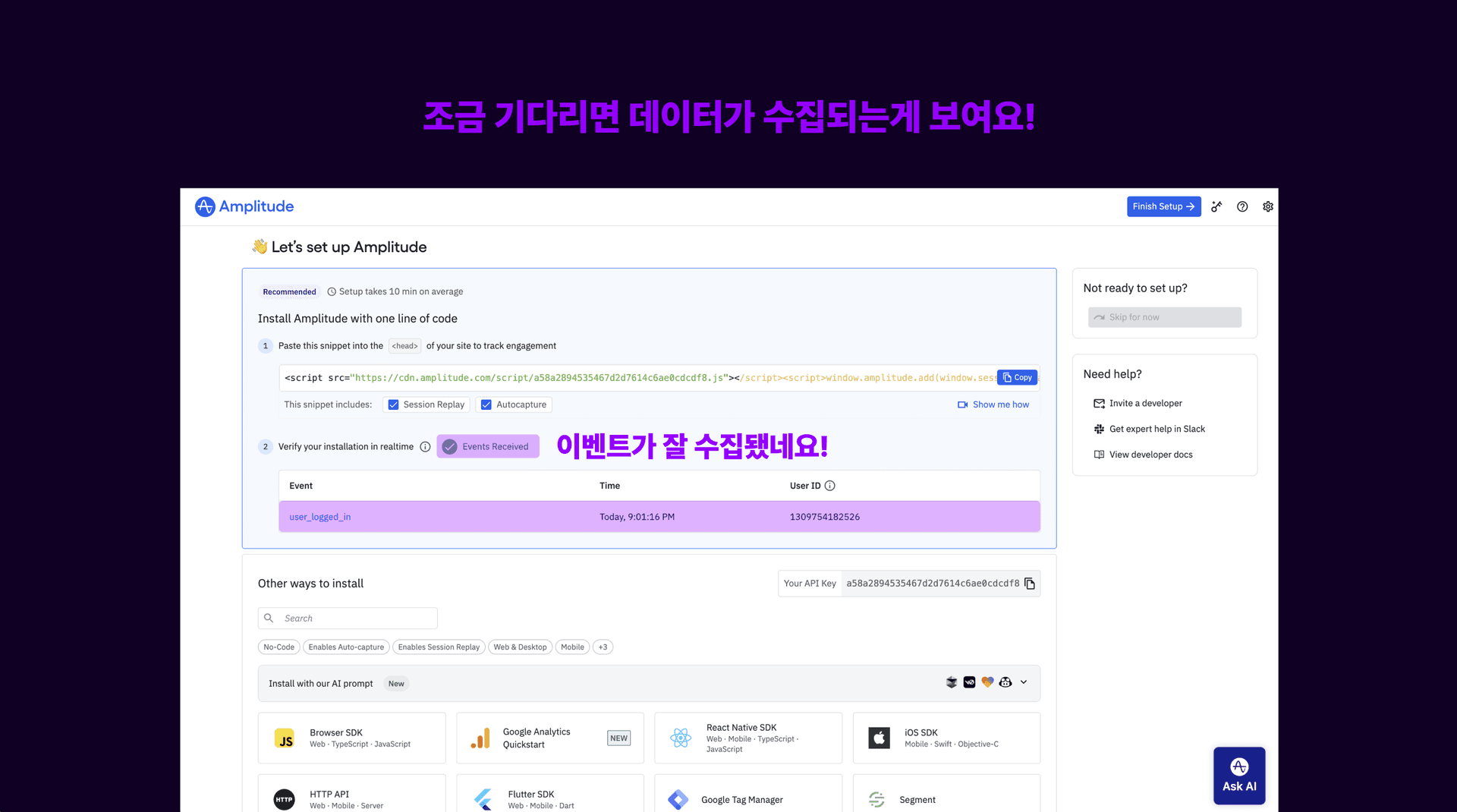
Task: Disable the Autocapture checkbox
Action: pos(486,404)
